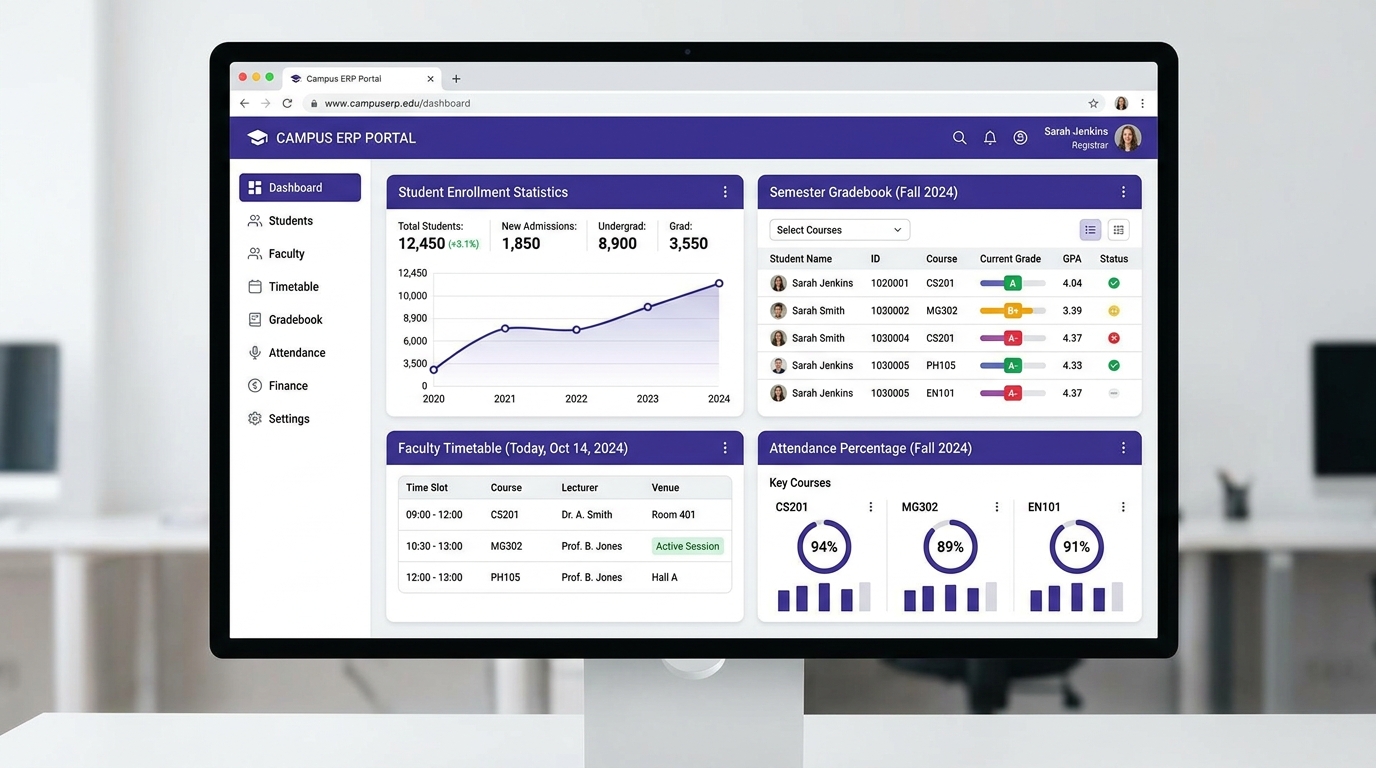Open Sarah Jenkins Registrar profile menu
Screen dimensions: 1376x768
(x=1092, y=138)
